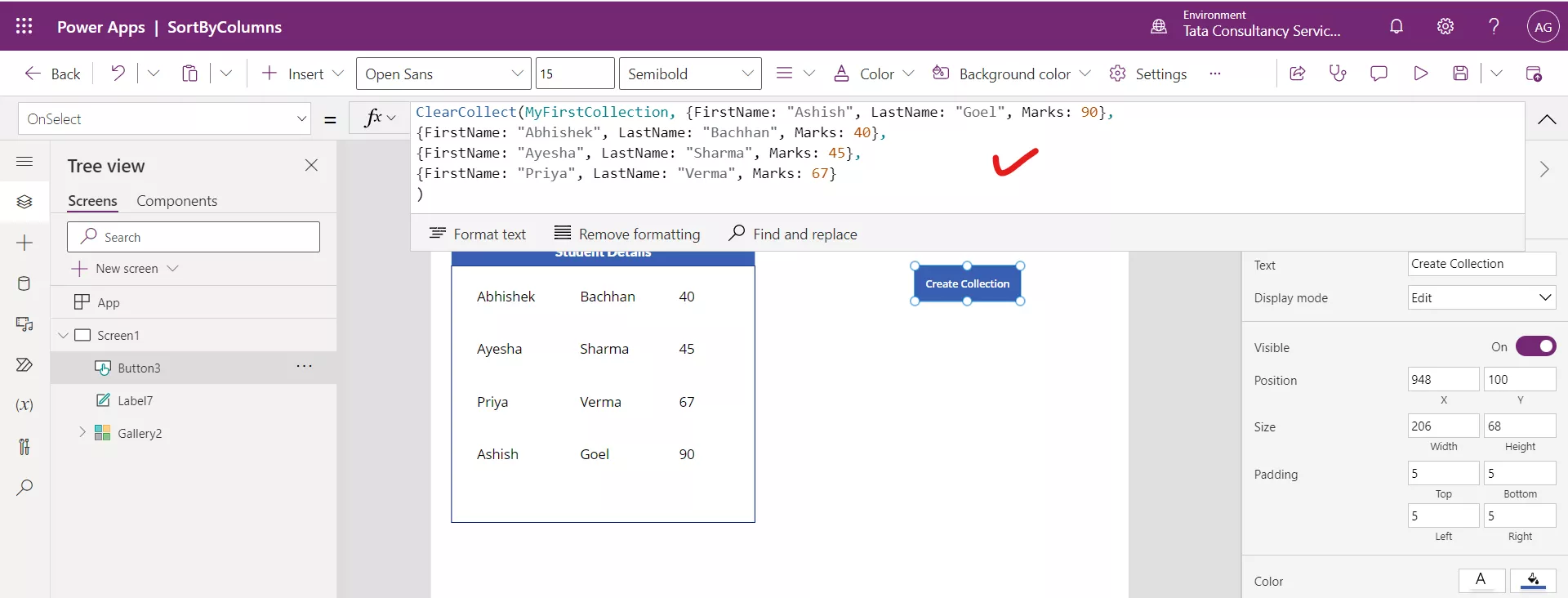Click the Insert plus icon in left rail
The height and width of the screenshot is (598, 1568).
click(24, 243)
